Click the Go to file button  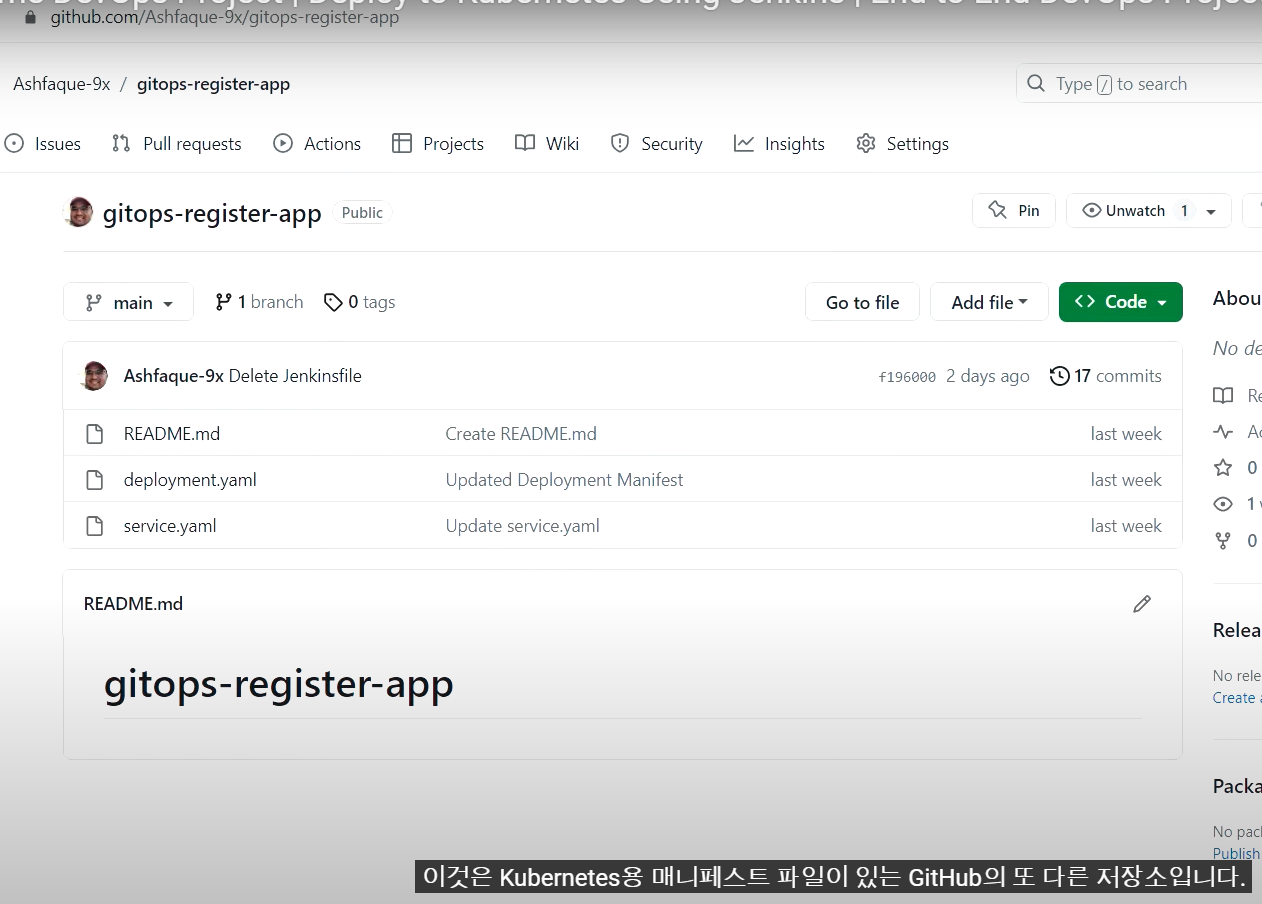pos(862,302)
